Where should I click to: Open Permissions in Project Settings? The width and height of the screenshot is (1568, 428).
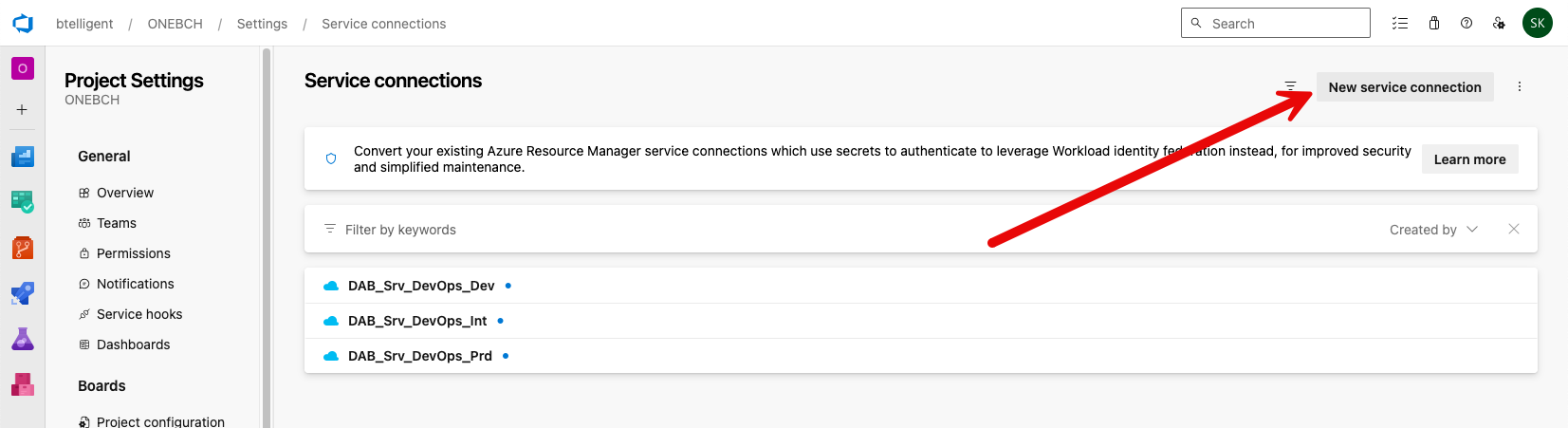tap(133, 253)
